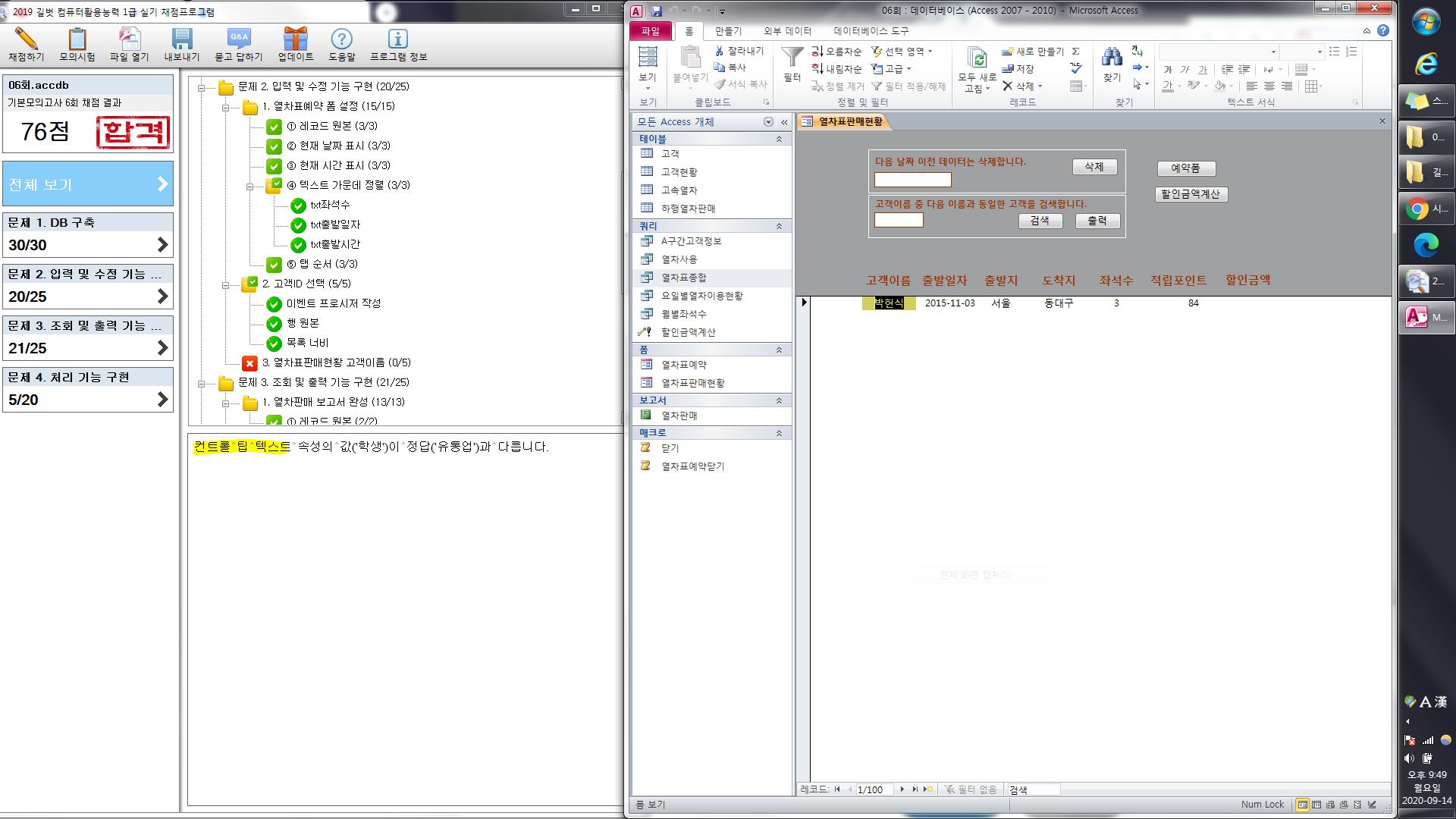Open the 모든 Access 개체 dropdown arrow
Screen dimensions: 1456x819
click(x=768, y=122)
